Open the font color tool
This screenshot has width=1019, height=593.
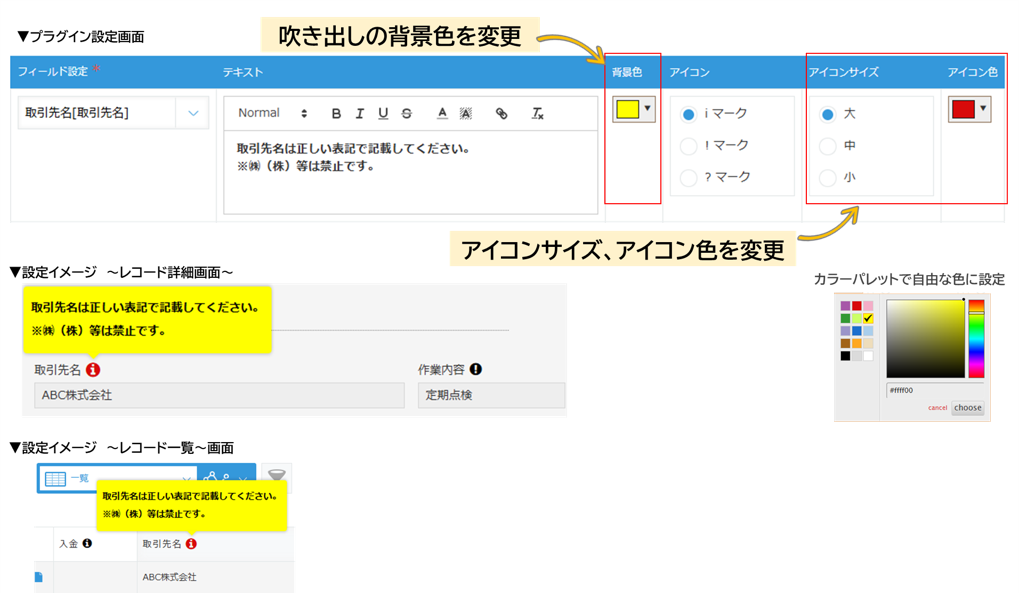[x=441, y=112]
